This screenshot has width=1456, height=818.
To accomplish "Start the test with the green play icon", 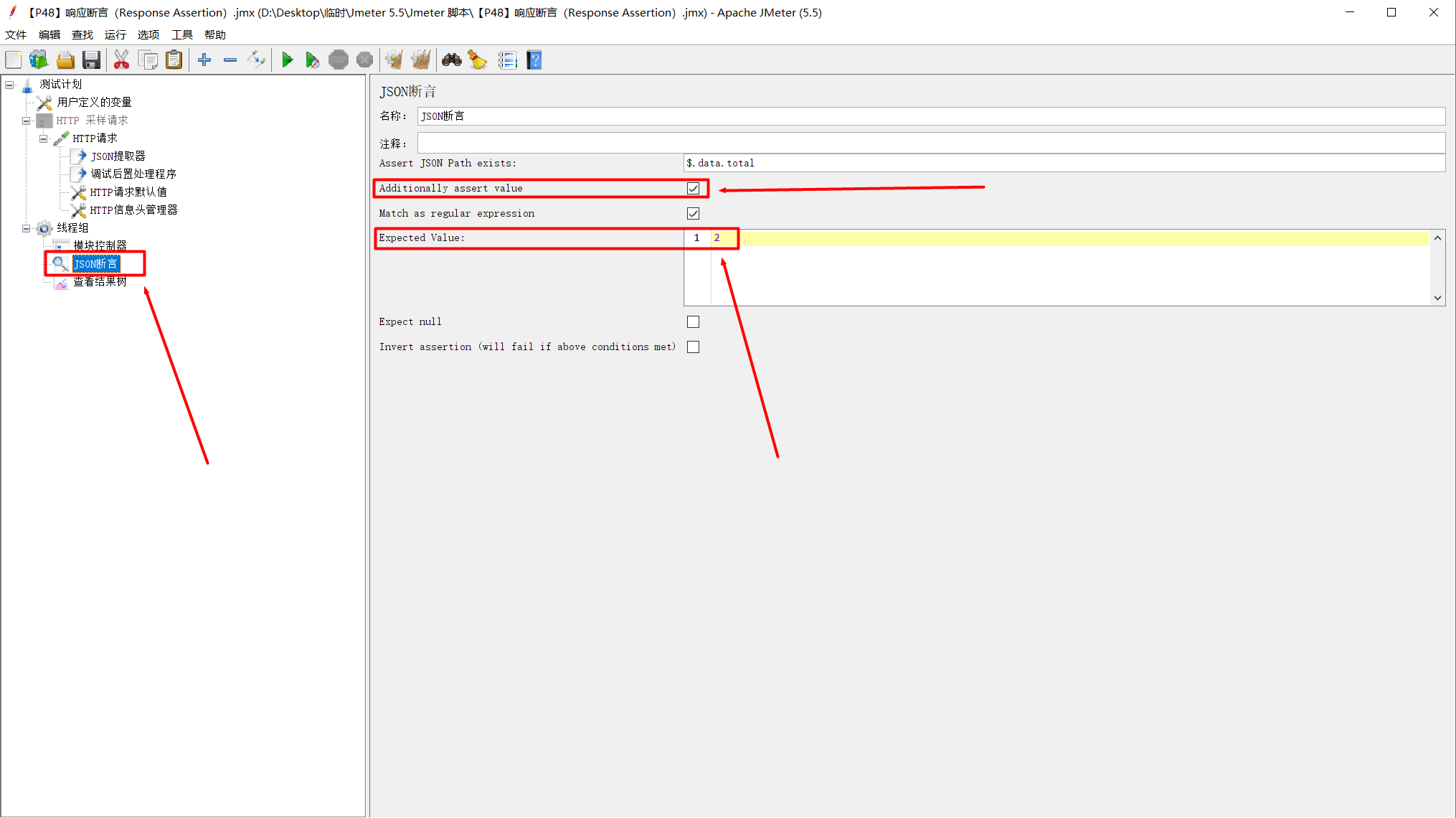I will 287,60.
